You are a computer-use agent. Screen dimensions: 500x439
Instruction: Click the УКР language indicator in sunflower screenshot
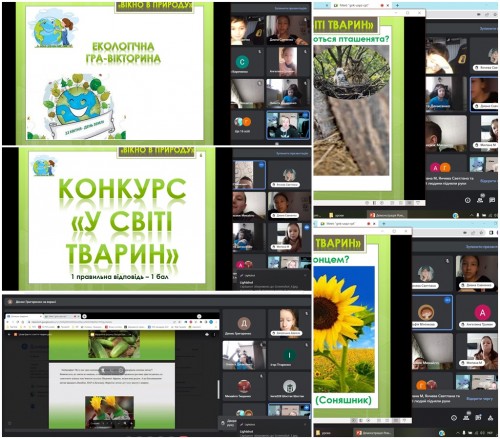490,433
